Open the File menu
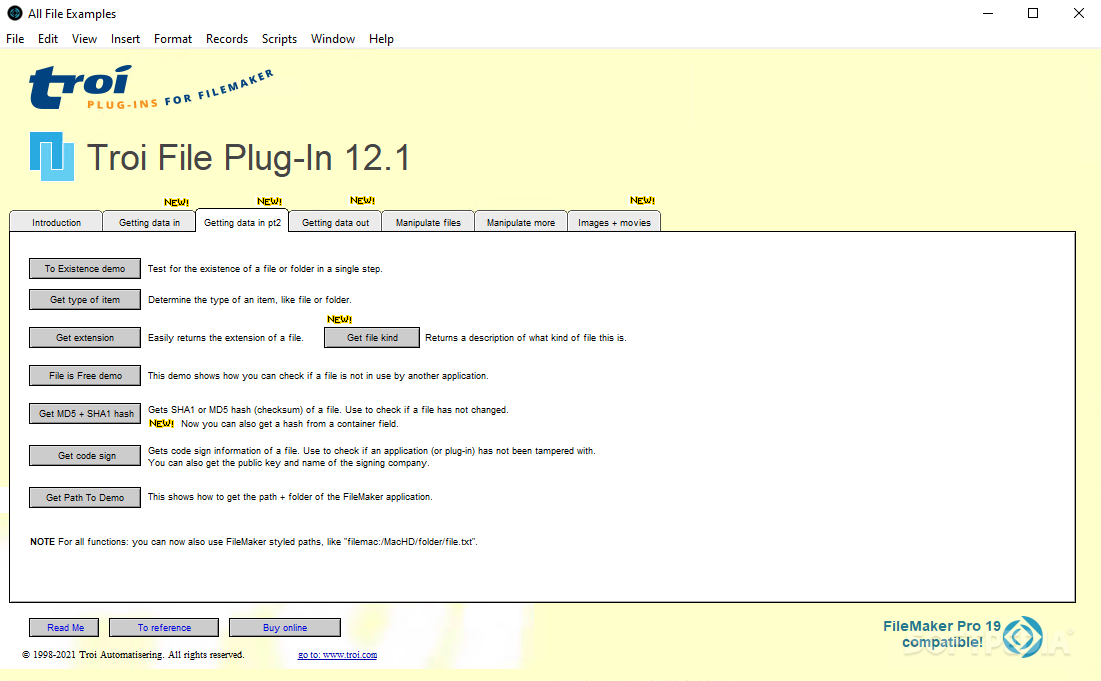 click(x=15, y=39)
